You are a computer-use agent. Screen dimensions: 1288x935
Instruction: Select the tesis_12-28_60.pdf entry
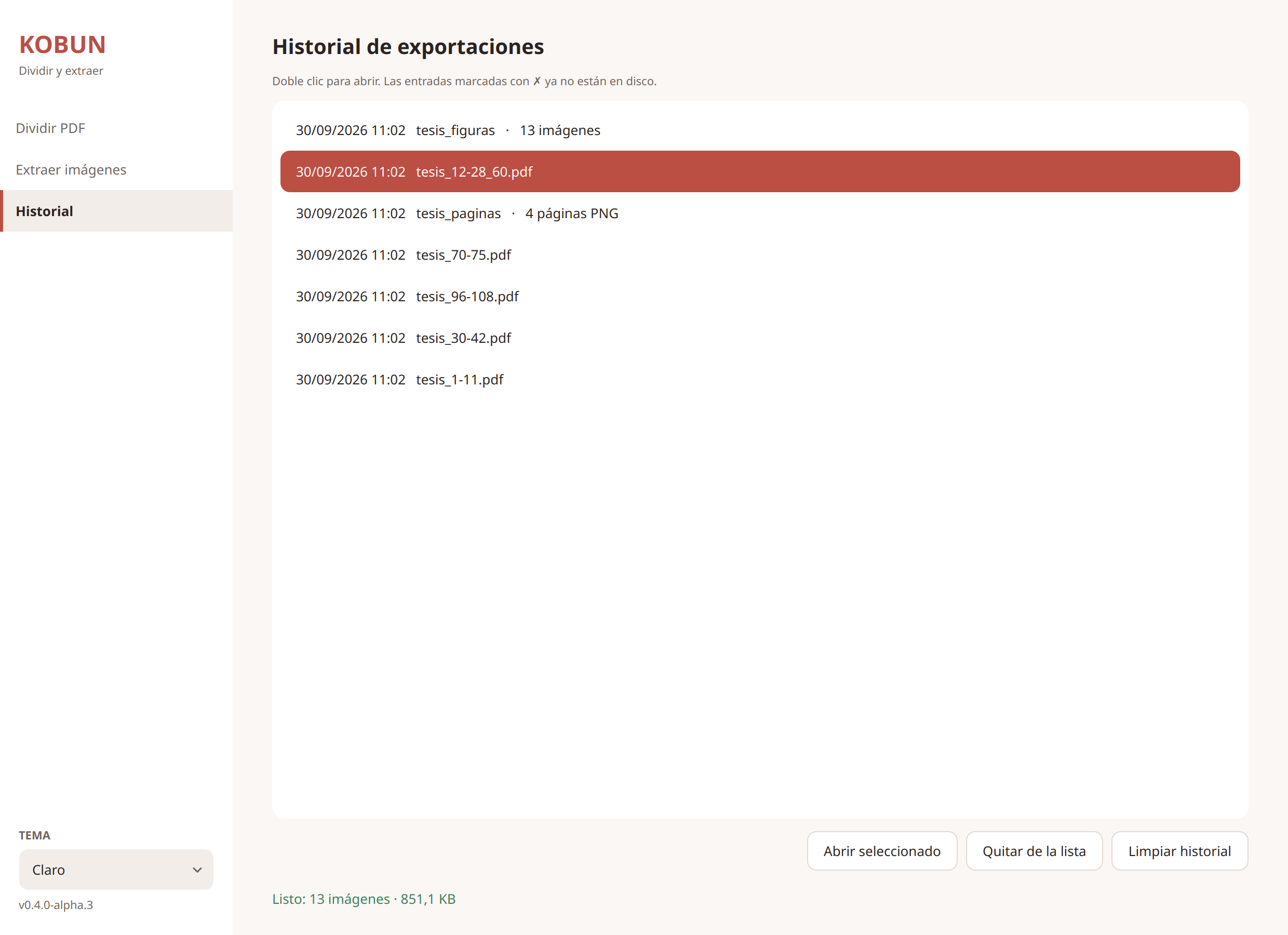pyautogui.click(x=760, y=171)
